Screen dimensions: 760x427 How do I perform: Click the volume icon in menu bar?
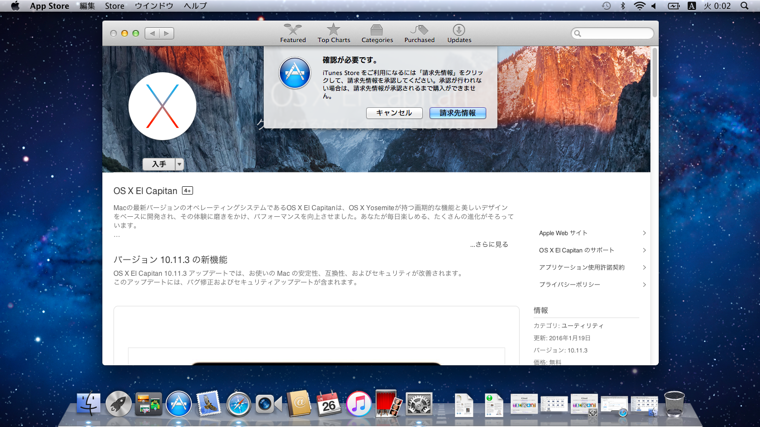(654, 6)
